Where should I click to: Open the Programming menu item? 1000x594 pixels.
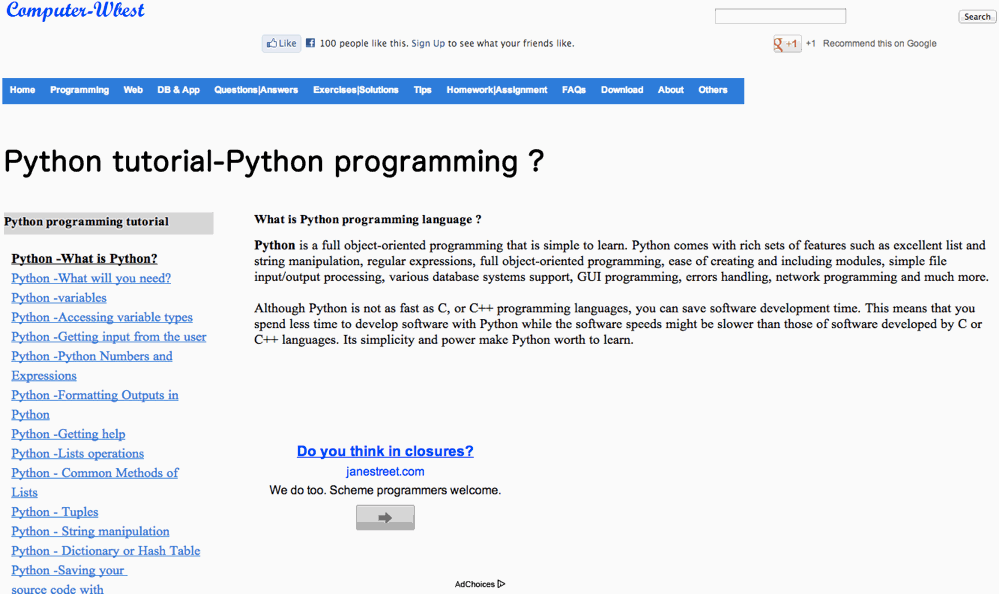[80, 90]
